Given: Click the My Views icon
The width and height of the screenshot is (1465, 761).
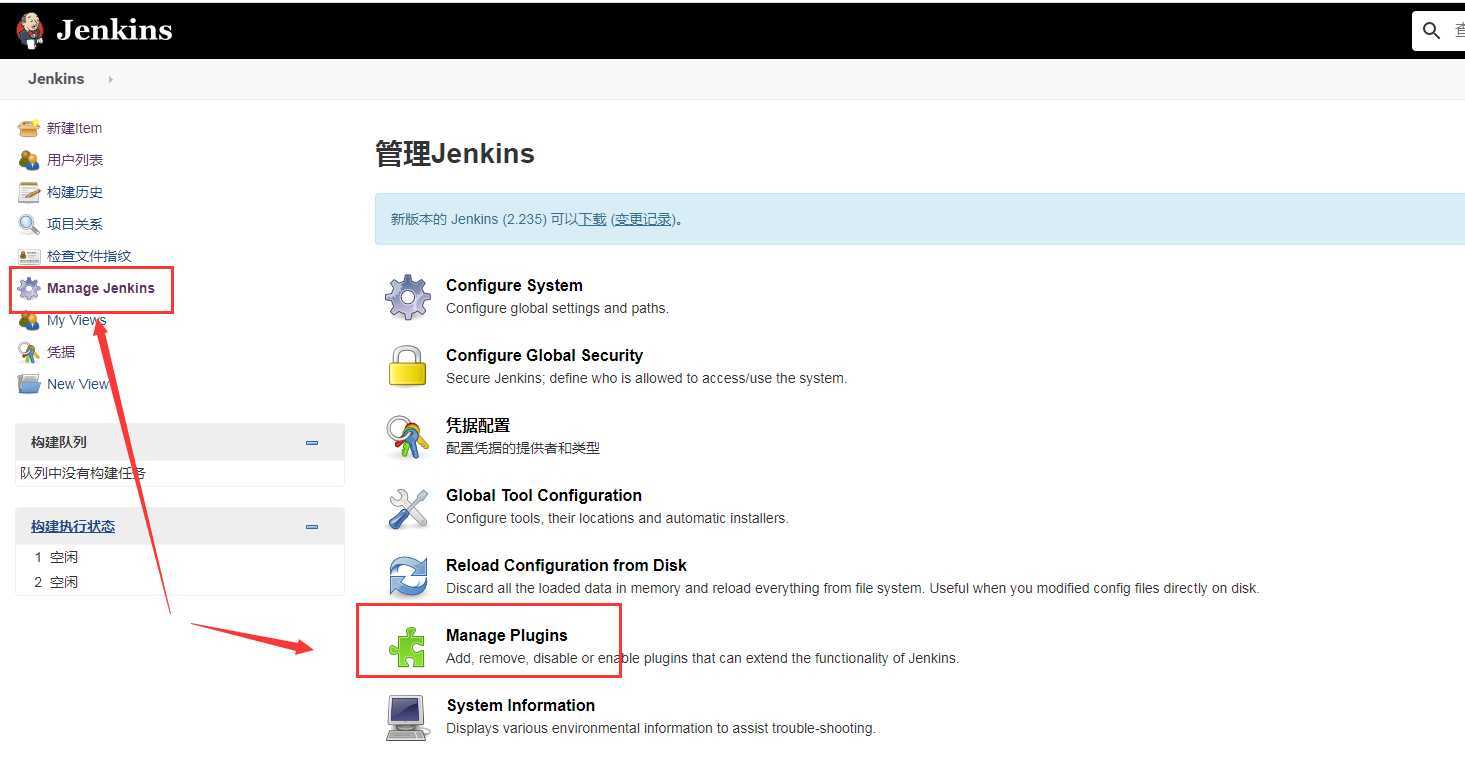Looking at the screenshot, I should pos(29,320).
